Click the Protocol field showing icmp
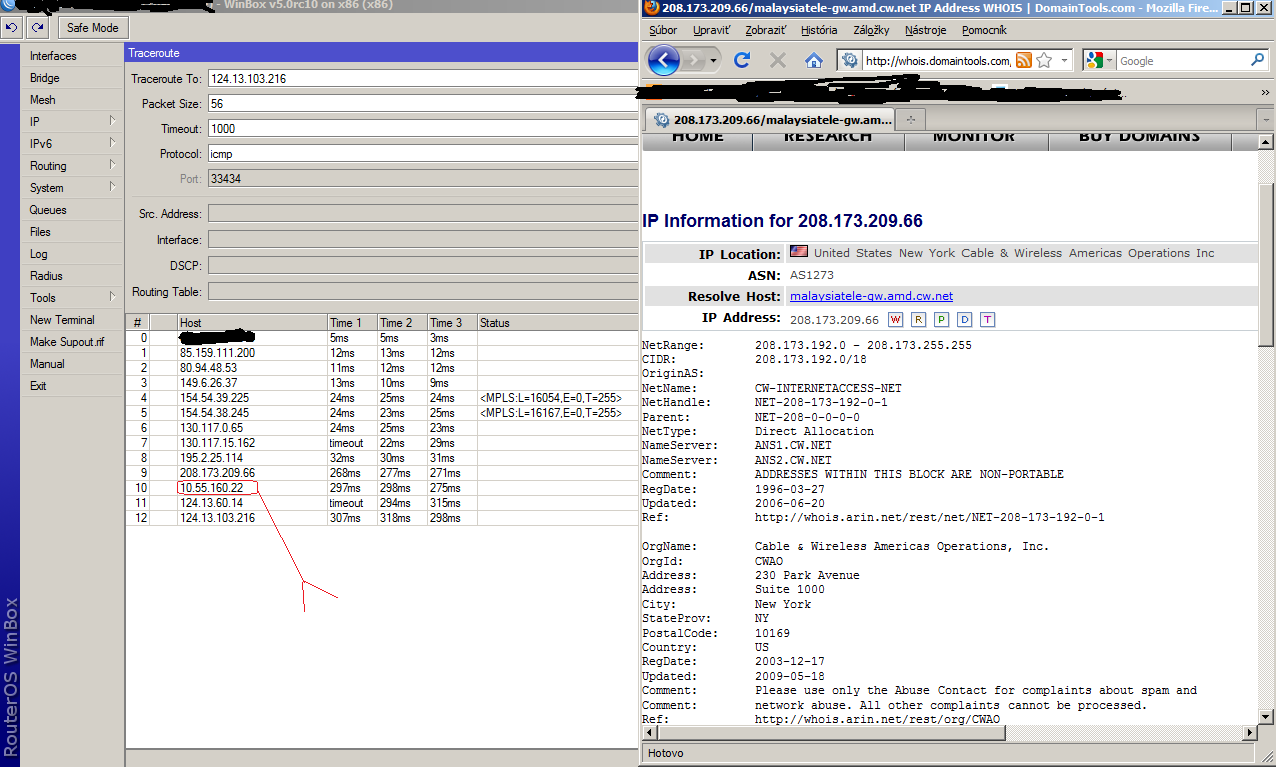The image size is (1276, 776). coord(422,154)
